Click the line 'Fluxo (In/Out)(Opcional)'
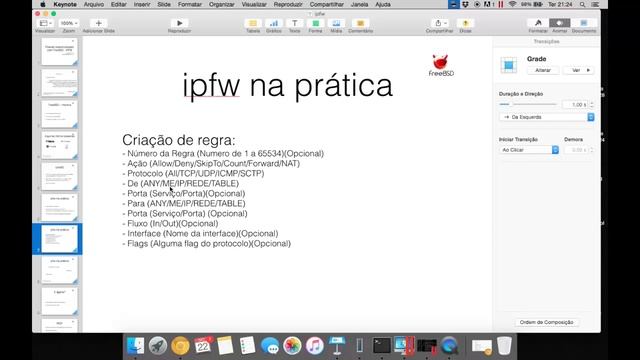The width and height of the screenshot is (640, 360). [x=170, y=224]
